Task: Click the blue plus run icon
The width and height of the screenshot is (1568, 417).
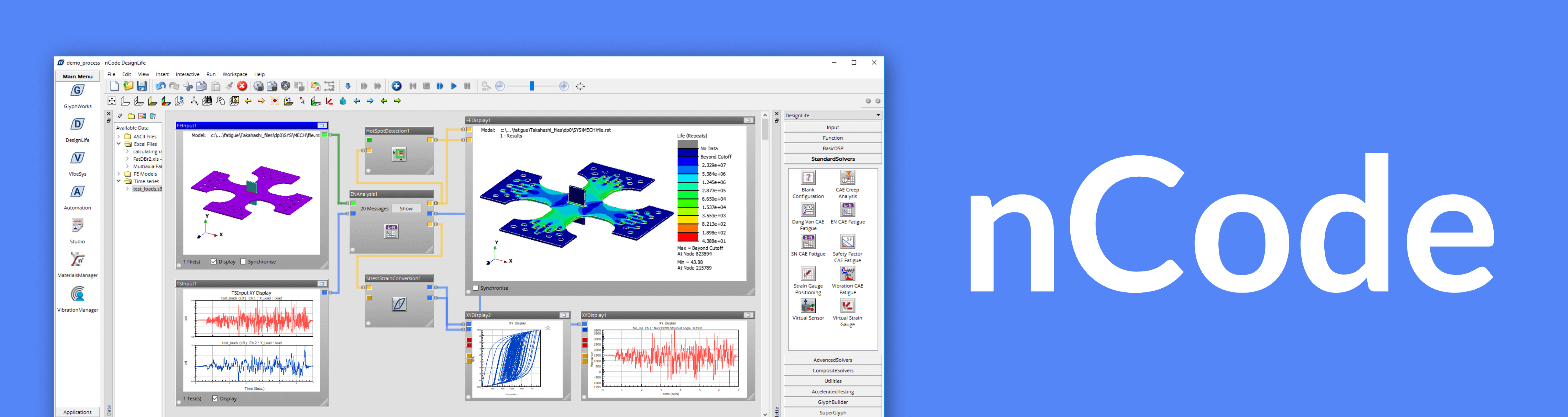Action: [x=396, y=86]
